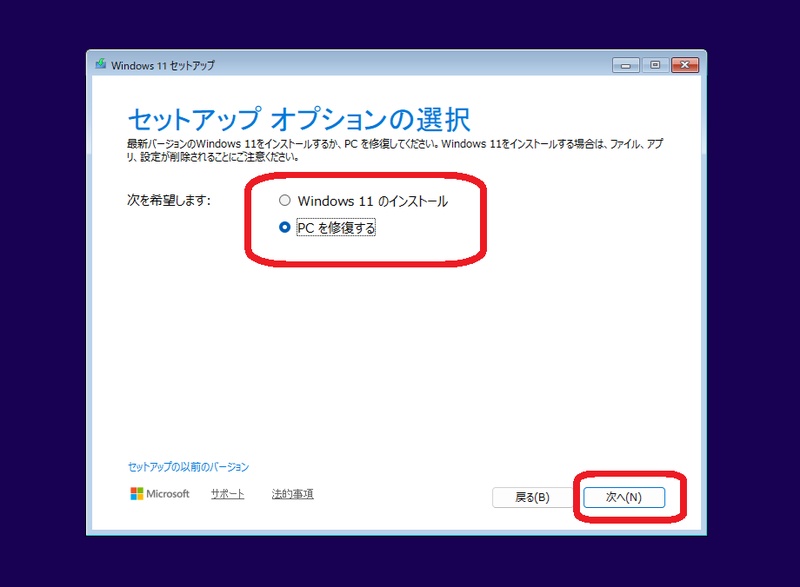Click the Microsoft logo
This screenshot has height=587, width=800.
(160, 494)
